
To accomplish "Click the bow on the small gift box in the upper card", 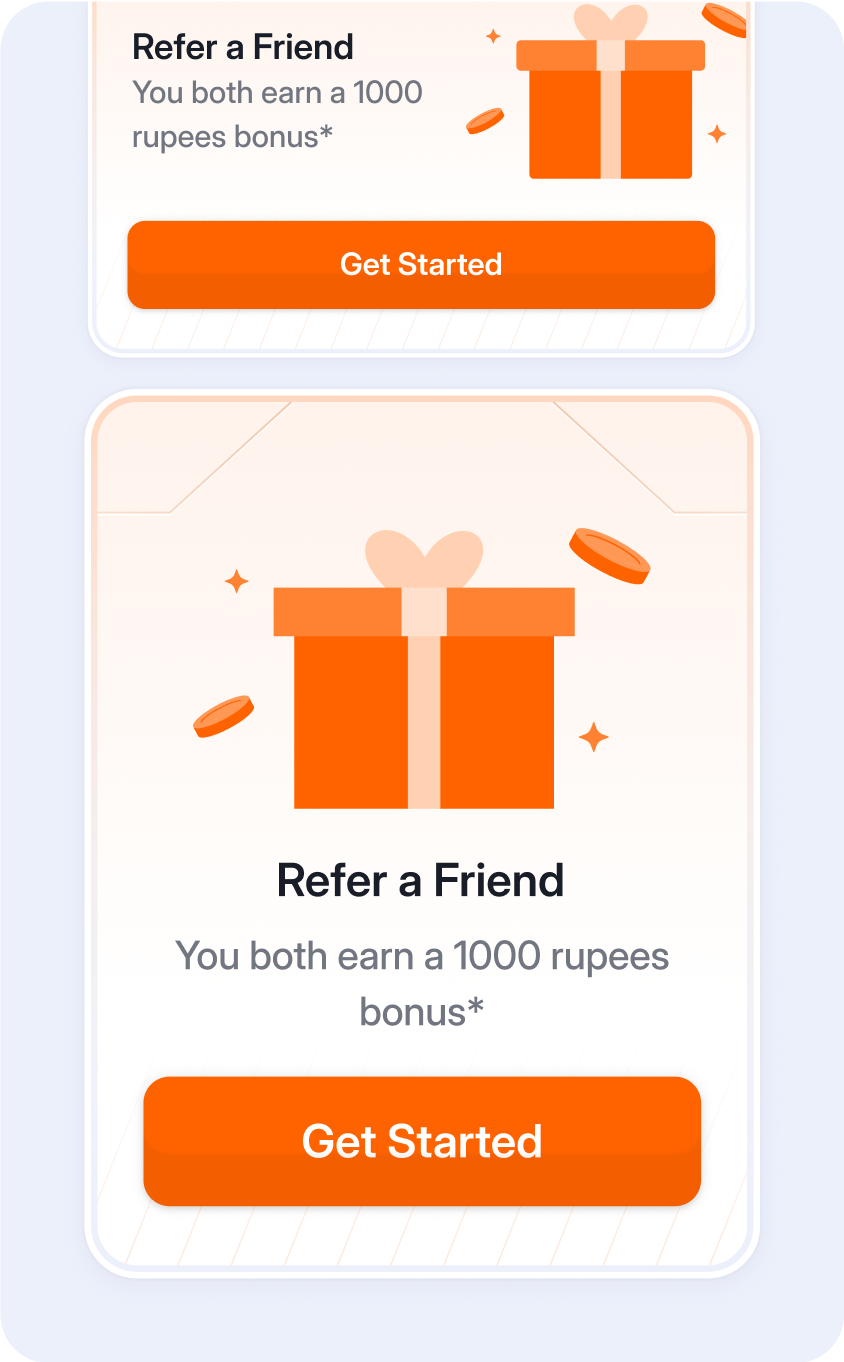I will tap(610, 23).
